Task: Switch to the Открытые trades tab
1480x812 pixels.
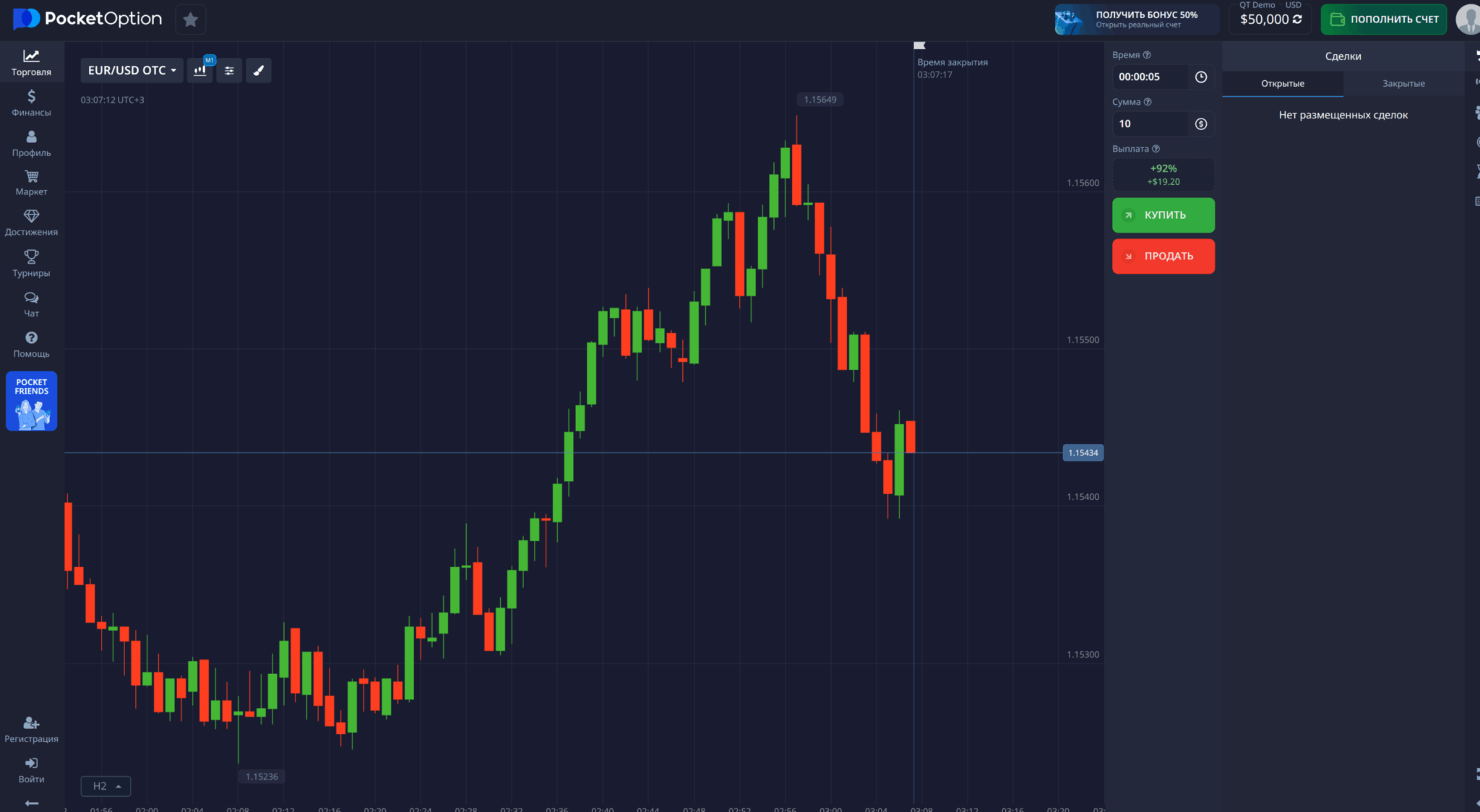Action: (1283, 84)
